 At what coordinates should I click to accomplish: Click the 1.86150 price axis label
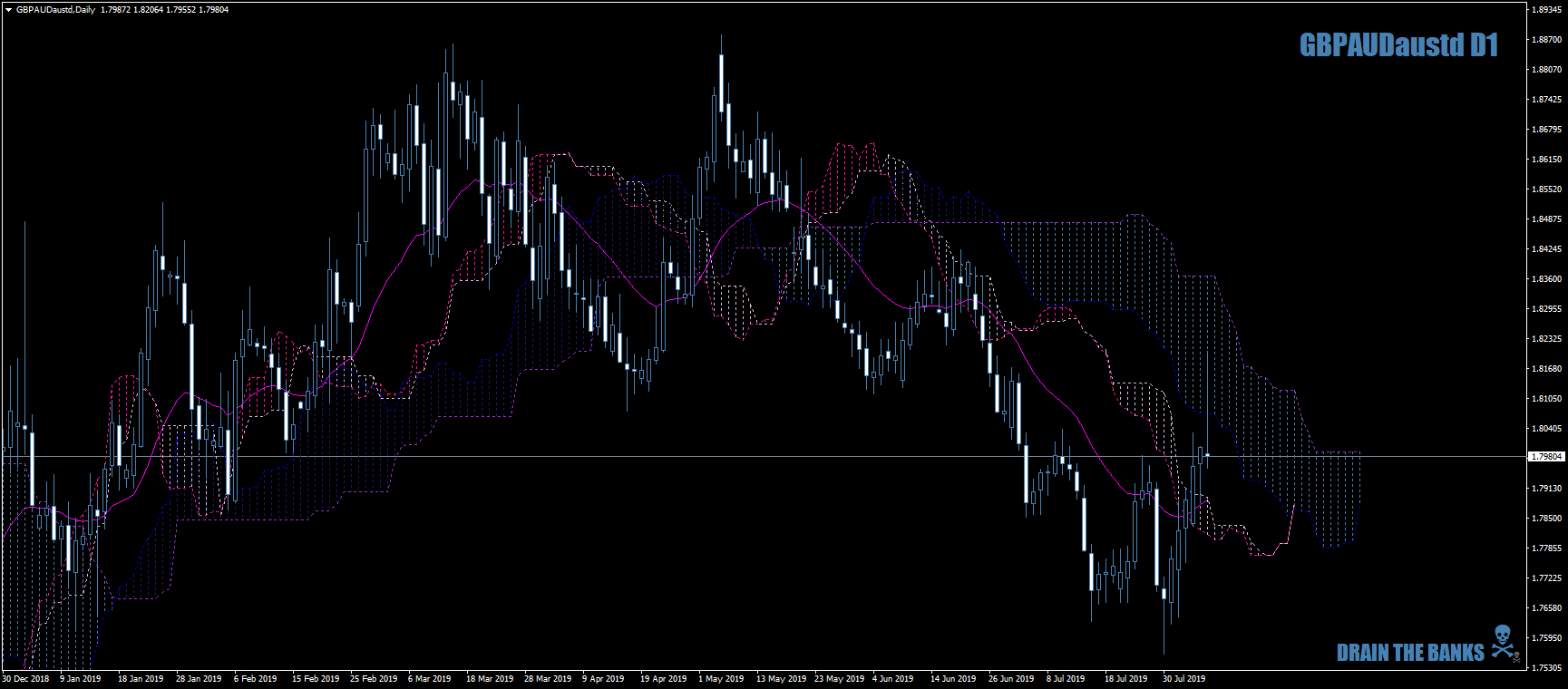(x=1547, y=160)
